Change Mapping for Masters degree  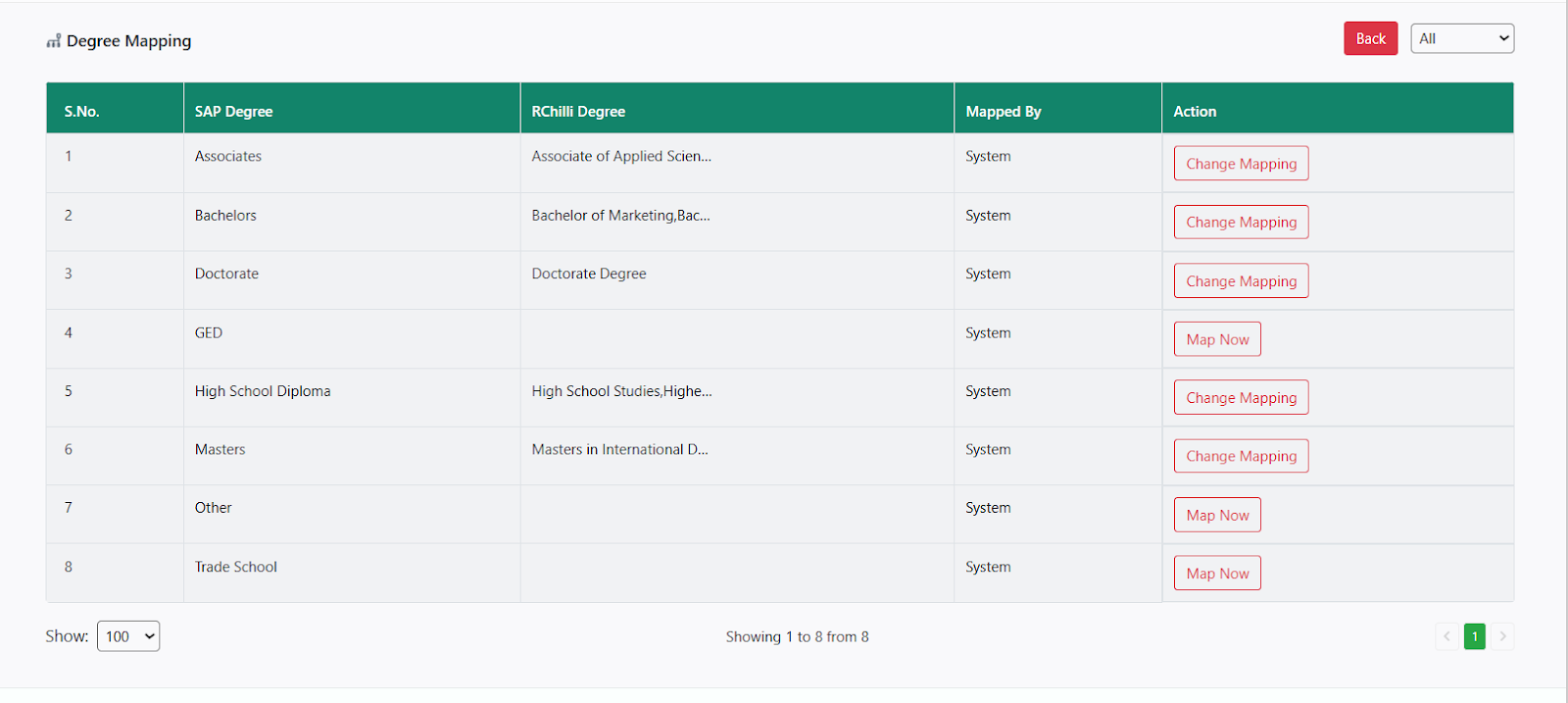point(1241,456)
